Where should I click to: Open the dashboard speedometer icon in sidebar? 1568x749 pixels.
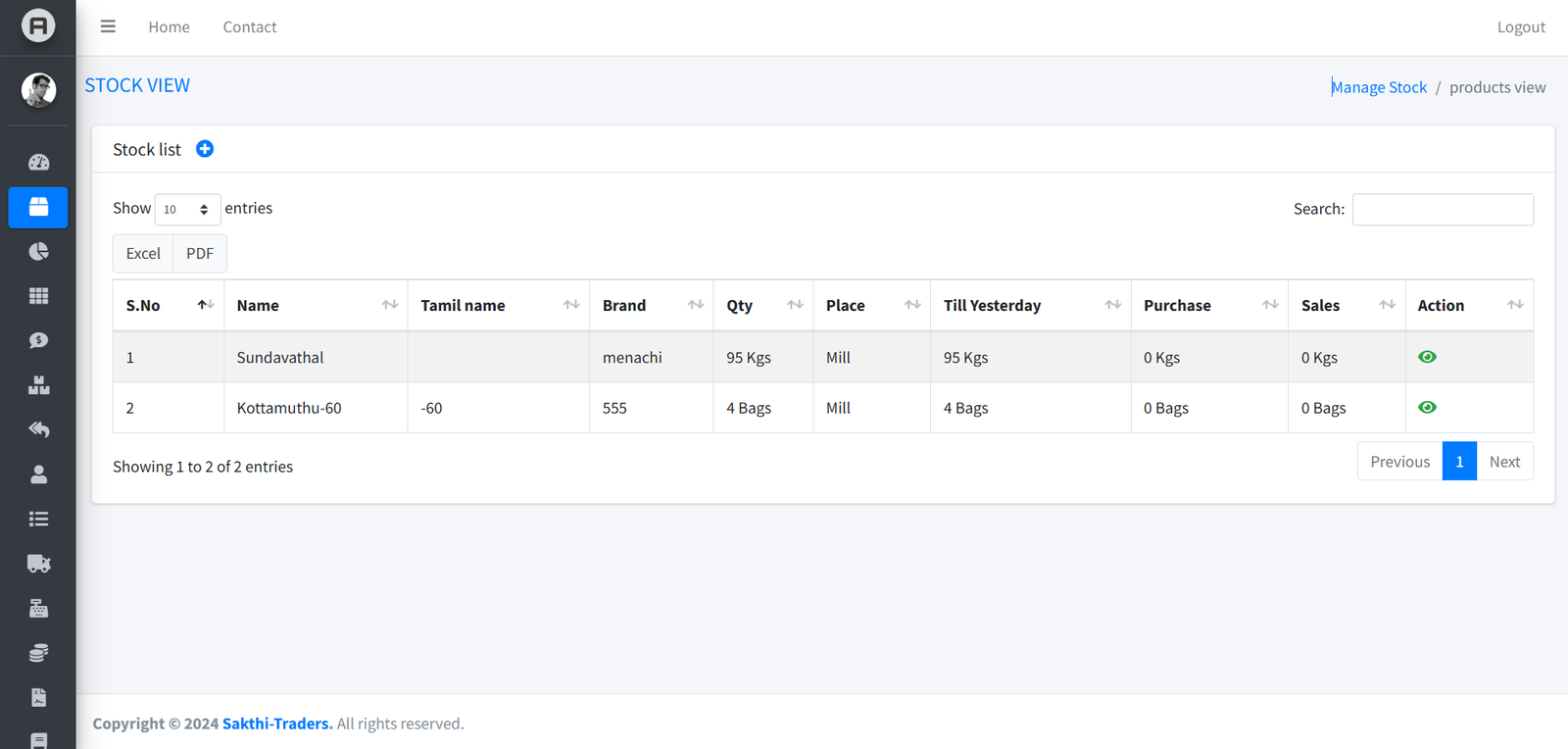pyautogui.click(x=38, y=163)
